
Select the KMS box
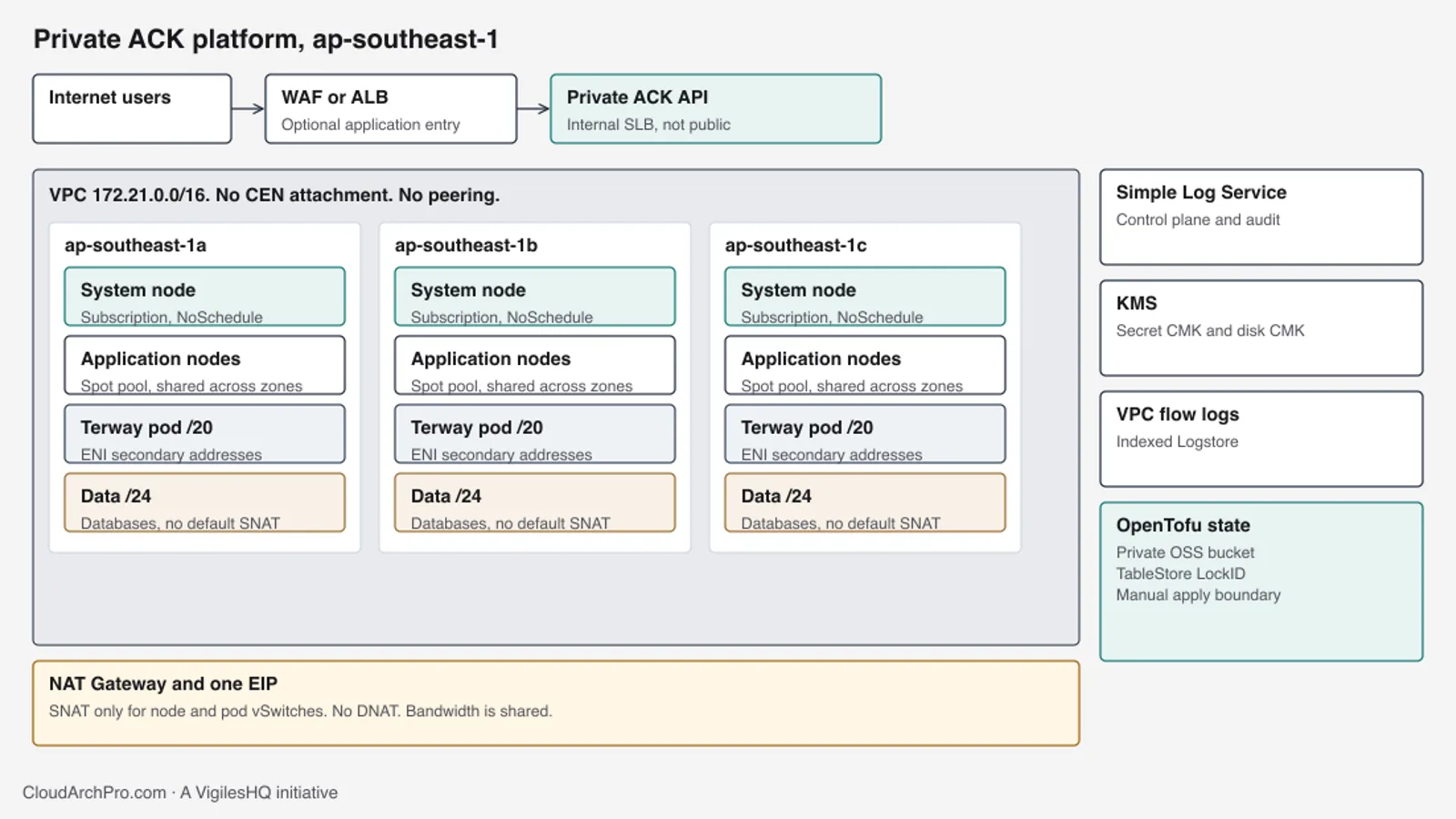(x=1261, y=328)
